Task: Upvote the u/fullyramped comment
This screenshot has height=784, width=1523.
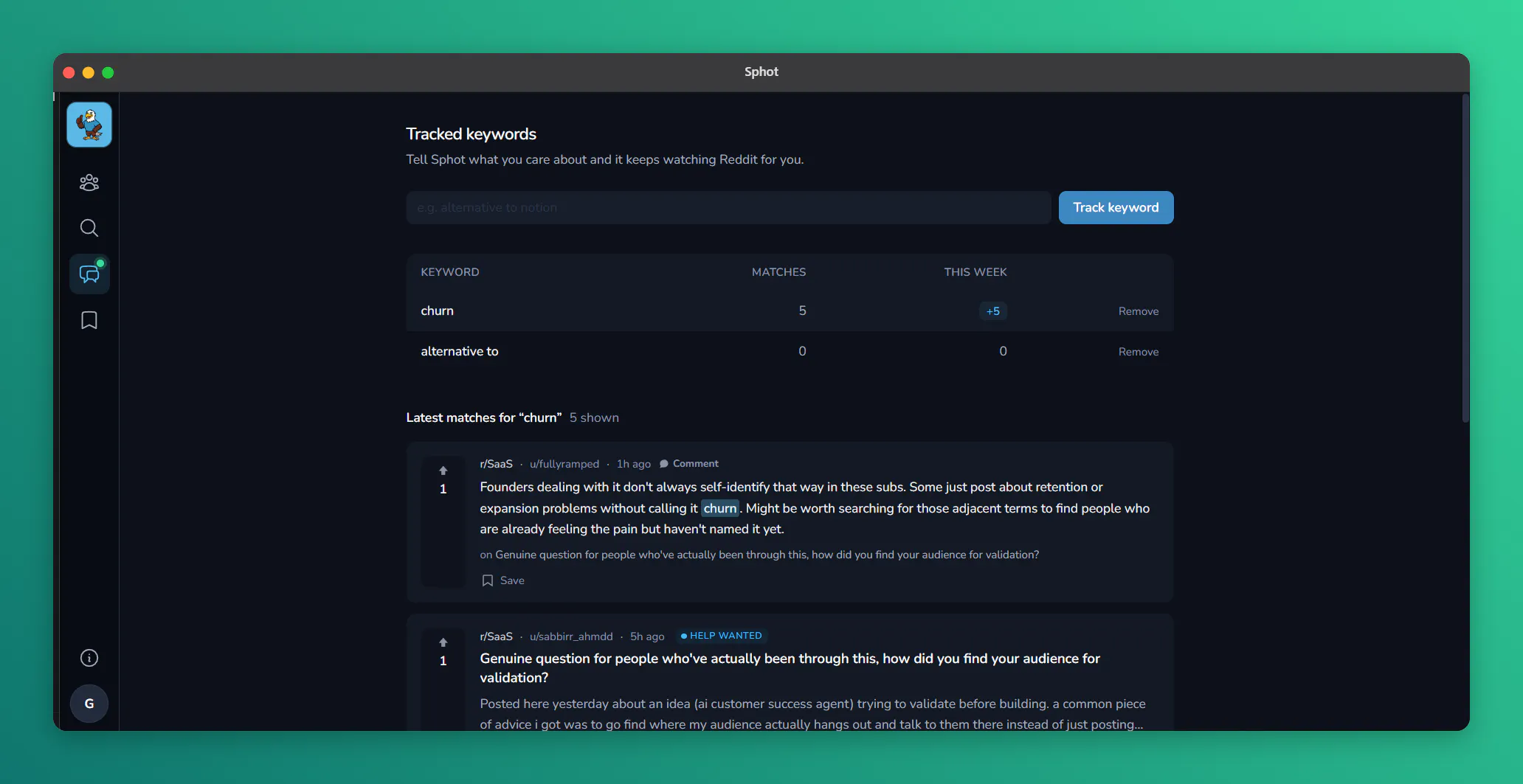Action: [443, 471]
